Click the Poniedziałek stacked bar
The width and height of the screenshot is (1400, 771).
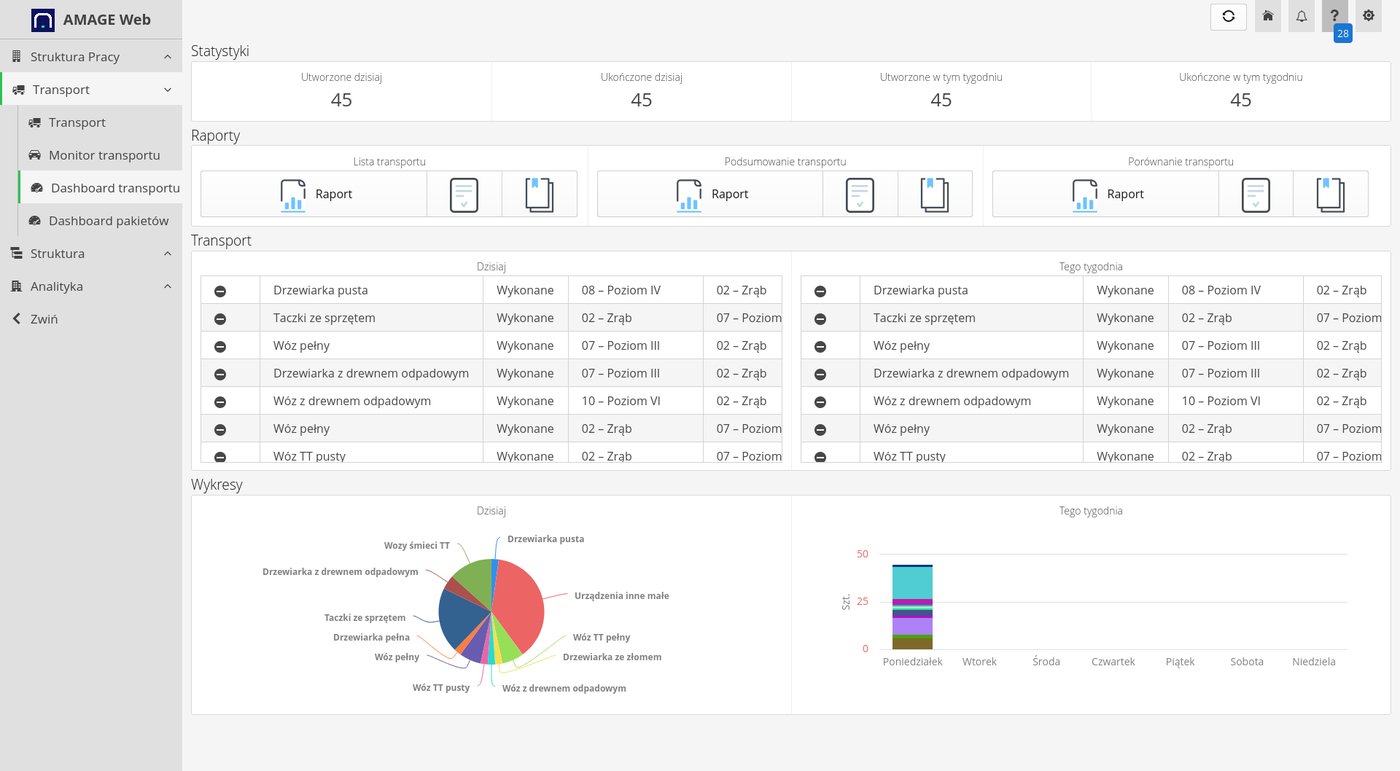912,607
